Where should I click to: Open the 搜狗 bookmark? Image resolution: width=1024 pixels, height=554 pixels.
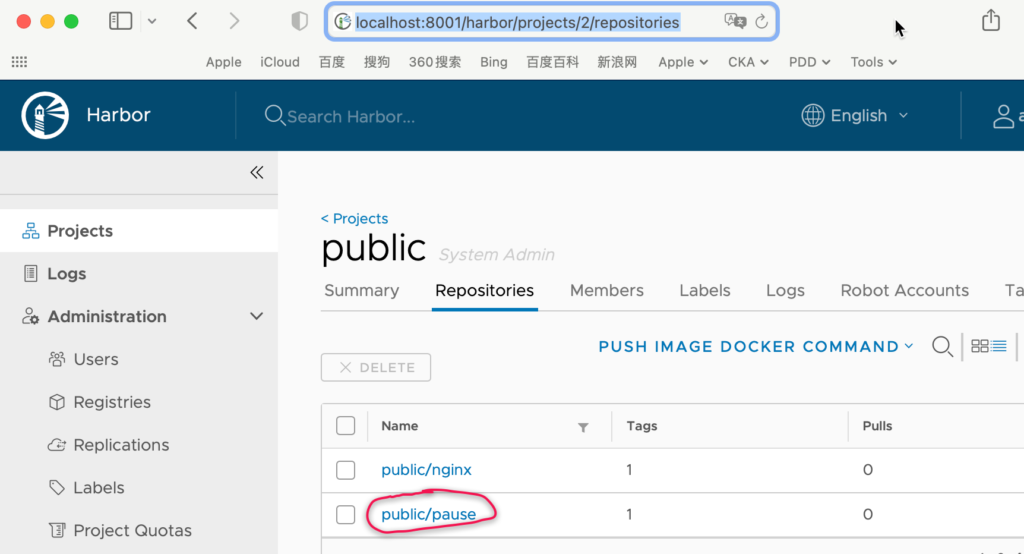pyautogui.click(x=377, y=62)
